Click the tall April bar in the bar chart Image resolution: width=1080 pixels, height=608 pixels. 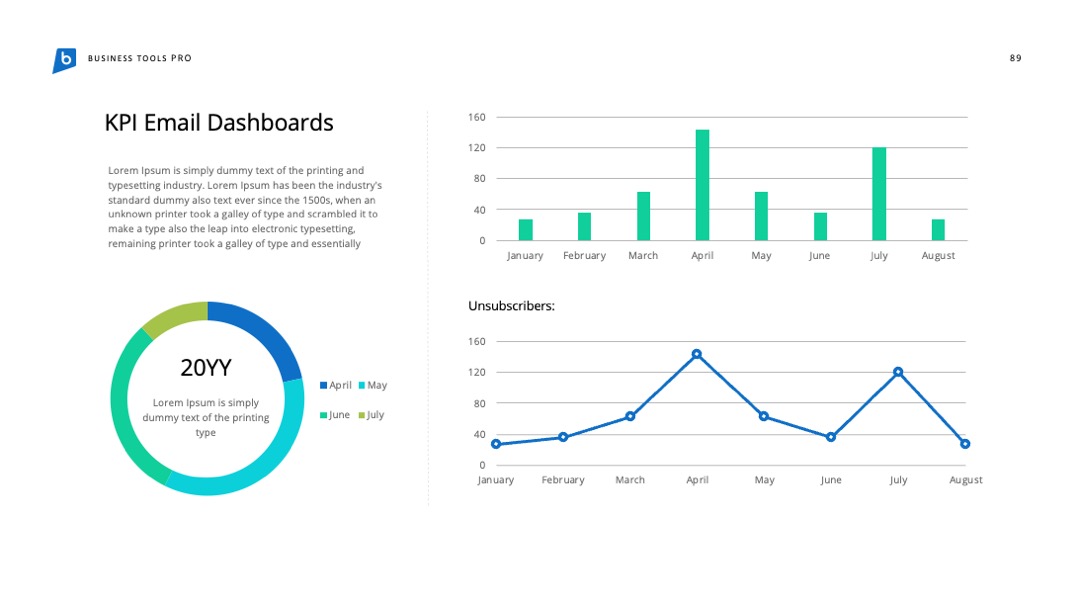pos(703,185)
